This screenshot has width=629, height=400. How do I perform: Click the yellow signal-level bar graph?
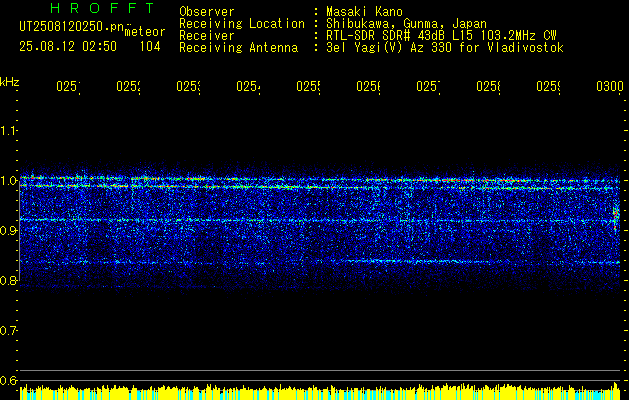point(320,392)
